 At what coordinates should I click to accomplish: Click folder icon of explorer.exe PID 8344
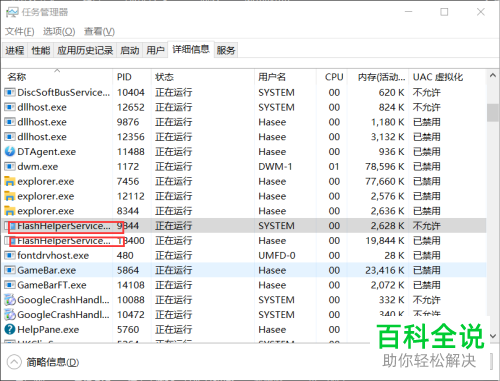[10, 211]
